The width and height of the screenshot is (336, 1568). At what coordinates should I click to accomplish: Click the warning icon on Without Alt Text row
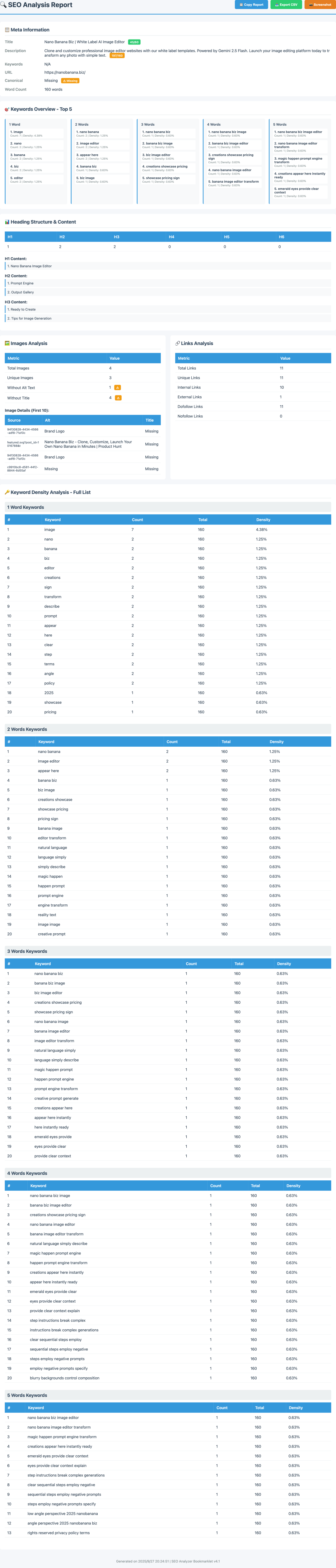click(x=118, y=388)
